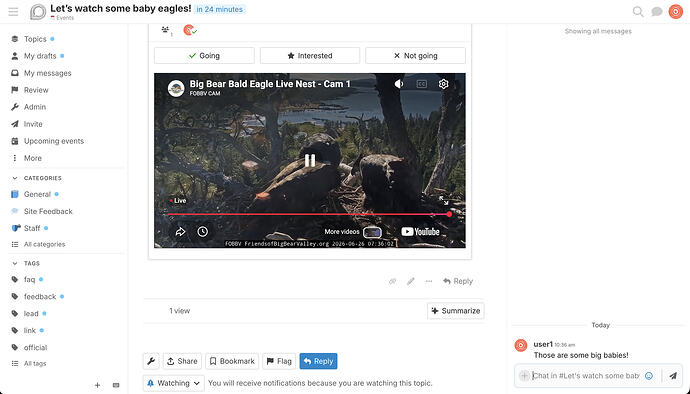Select Not going for the event
The image size is (690, 394).
pyautogui.click(x=415, y=55)
